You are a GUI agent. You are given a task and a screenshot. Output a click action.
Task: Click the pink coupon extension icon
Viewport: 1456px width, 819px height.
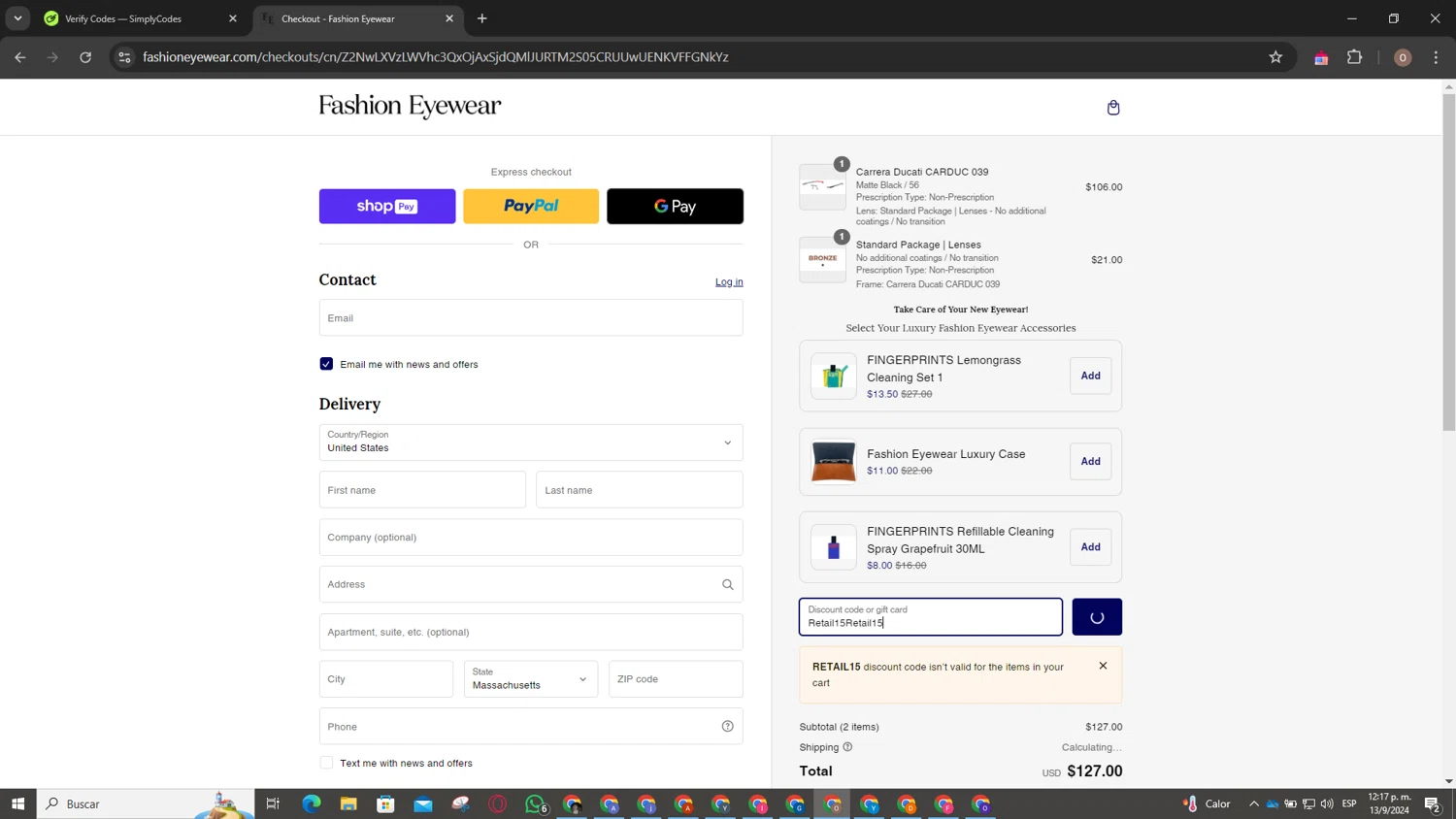(1321, 58)
